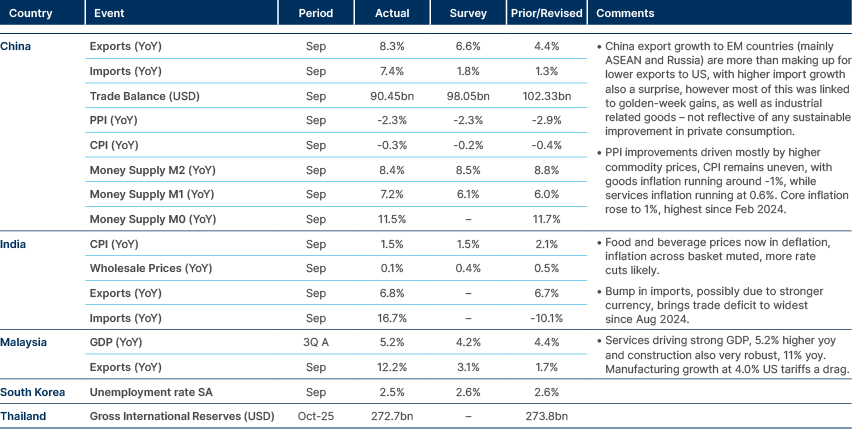Select the Survey column header
The image size is (855, 429).
coord(468,14)
